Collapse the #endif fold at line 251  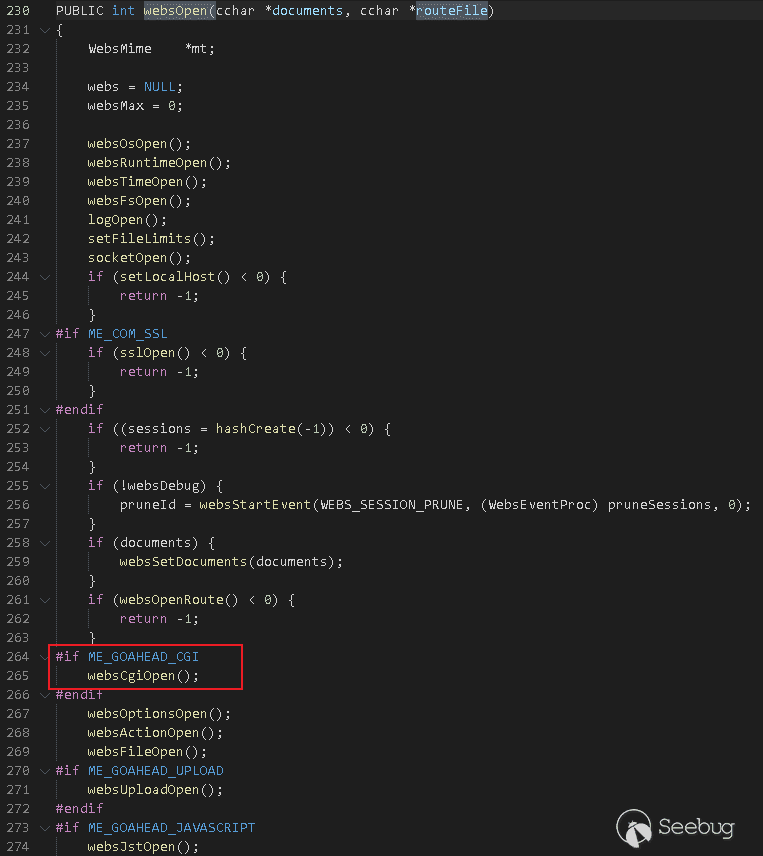(x=45, y=410)
